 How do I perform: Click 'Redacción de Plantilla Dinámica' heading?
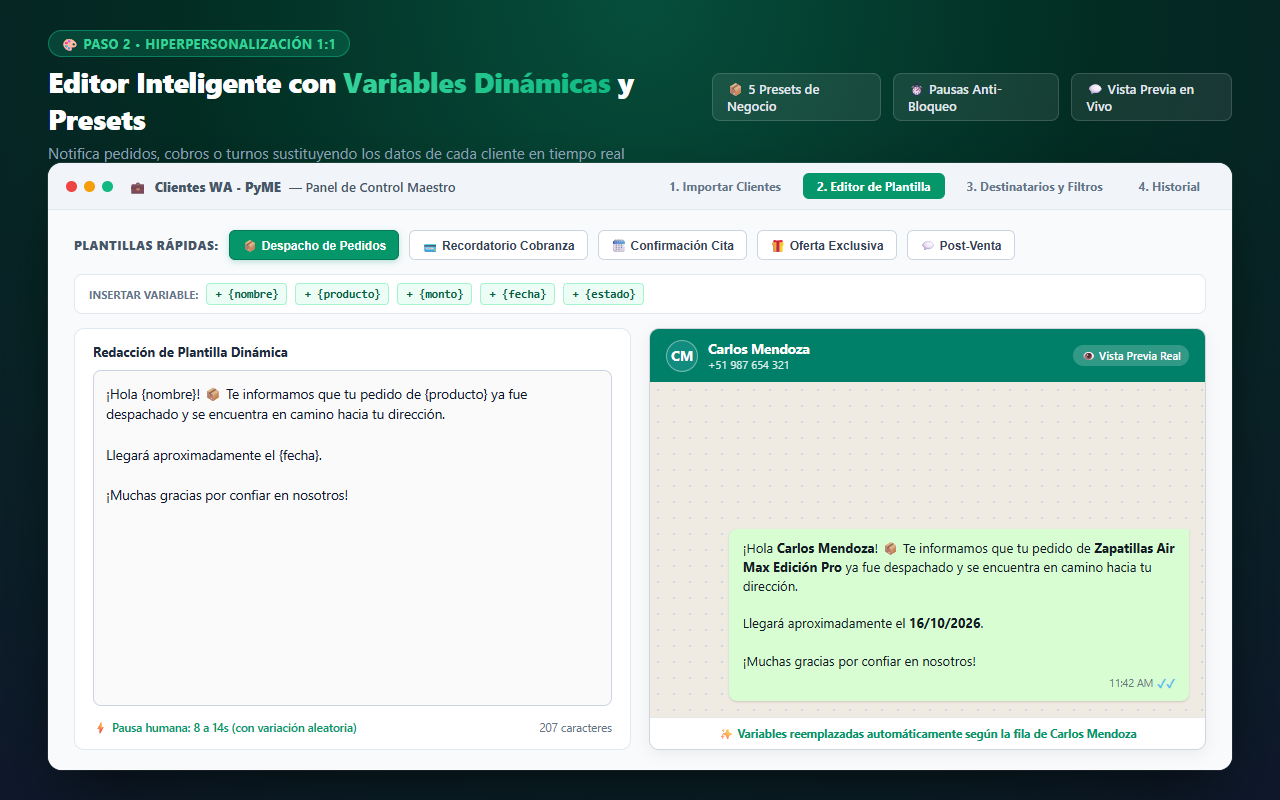[190, 352]
